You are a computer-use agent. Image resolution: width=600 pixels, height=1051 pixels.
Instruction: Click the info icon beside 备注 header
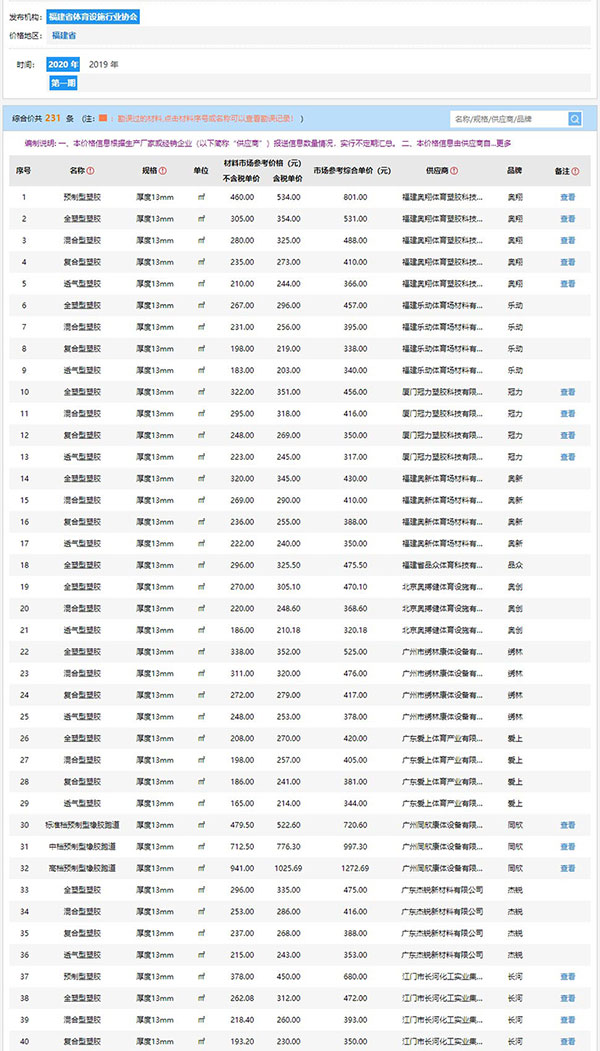click(x=576, y=171)
